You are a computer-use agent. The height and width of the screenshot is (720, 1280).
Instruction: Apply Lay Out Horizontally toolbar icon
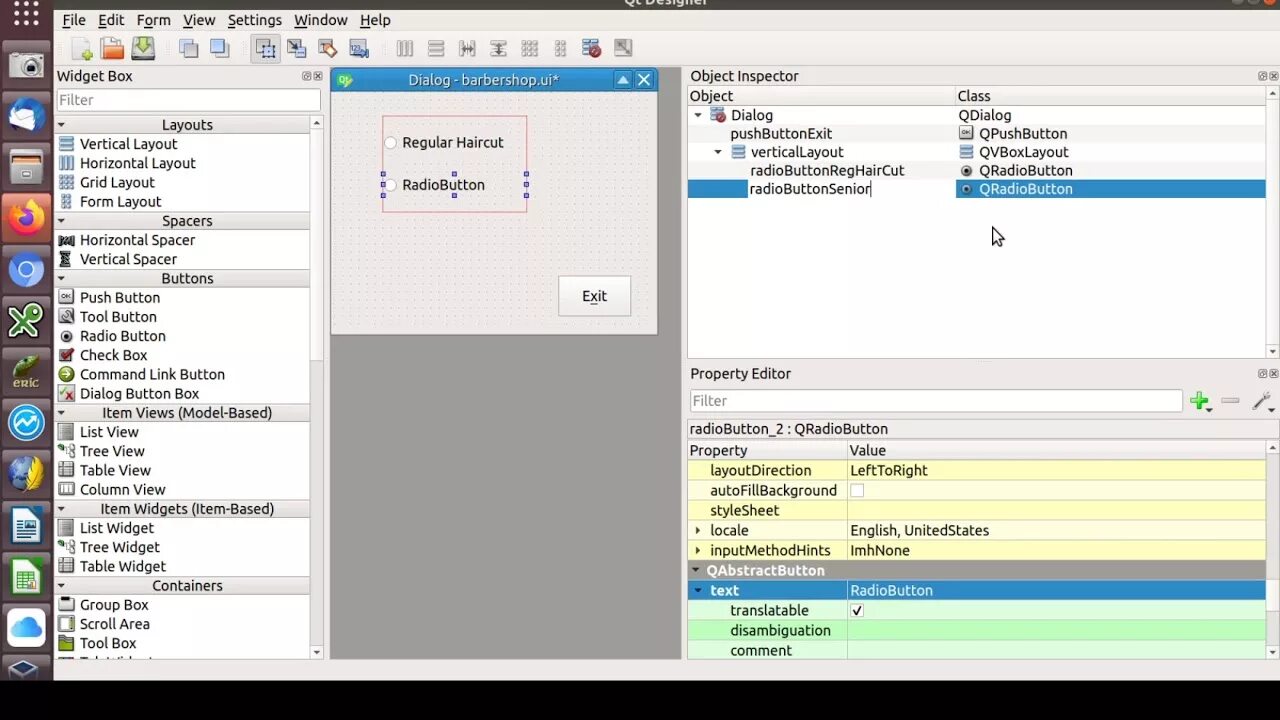point(405,48)
